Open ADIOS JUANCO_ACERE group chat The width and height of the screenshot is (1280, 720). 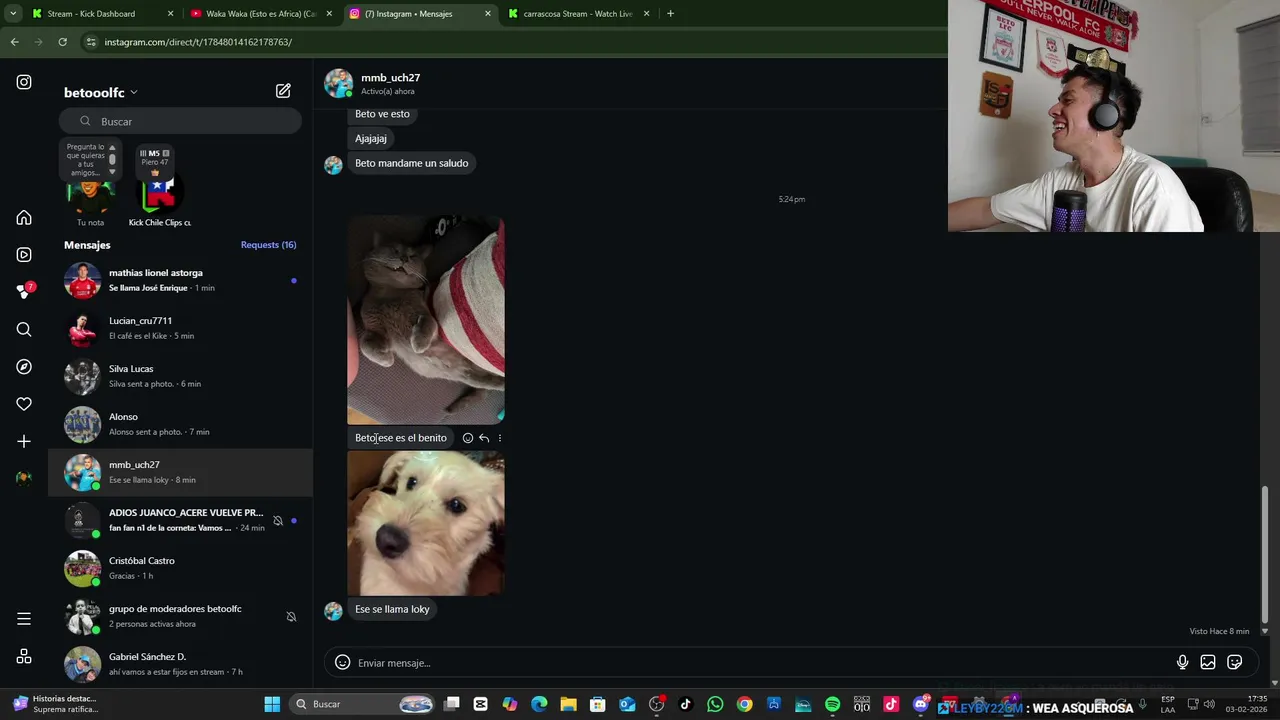pyautogui.click(x=180, y=520)
